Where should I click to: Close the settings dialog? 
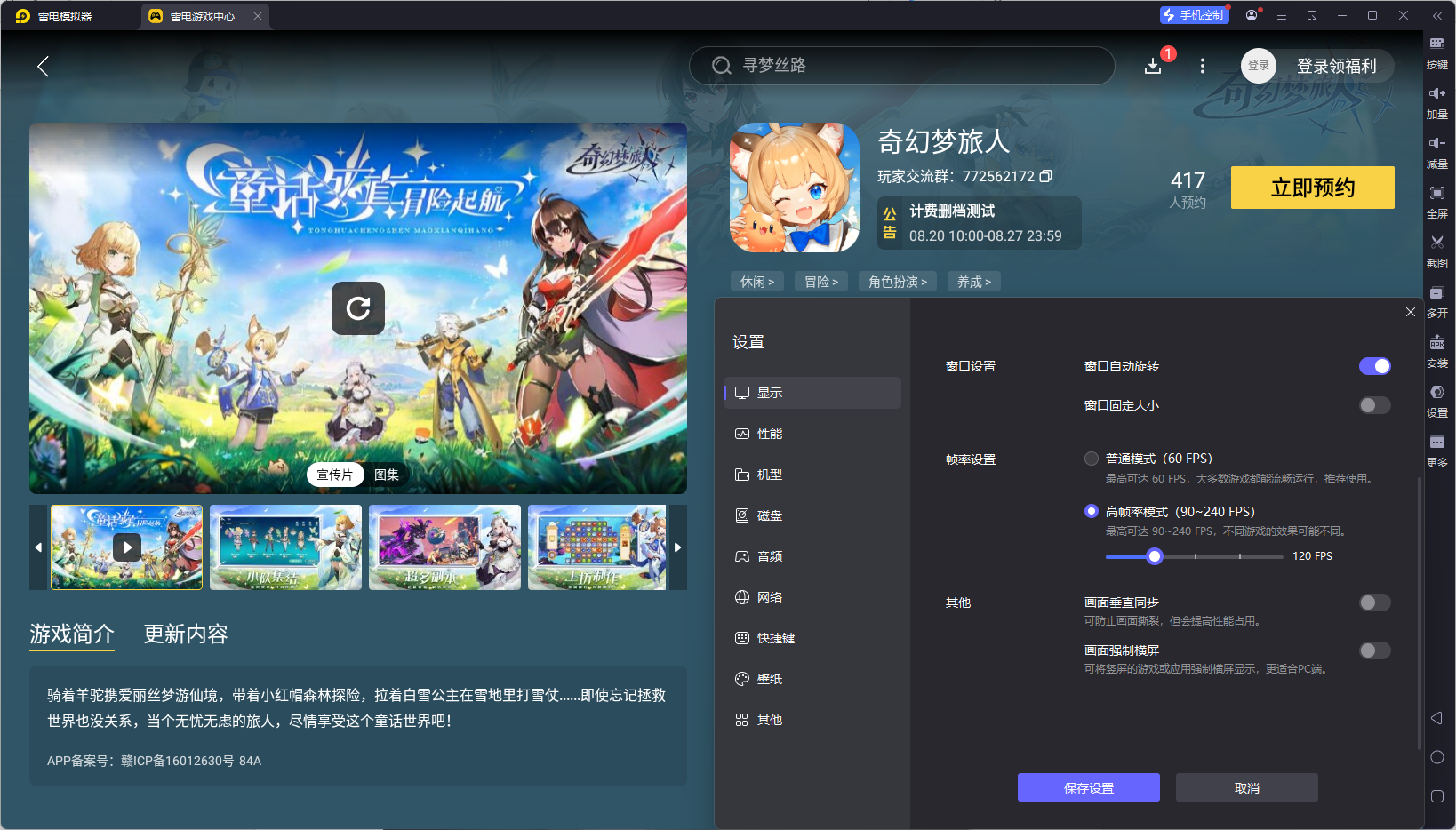pos(1411,312)
